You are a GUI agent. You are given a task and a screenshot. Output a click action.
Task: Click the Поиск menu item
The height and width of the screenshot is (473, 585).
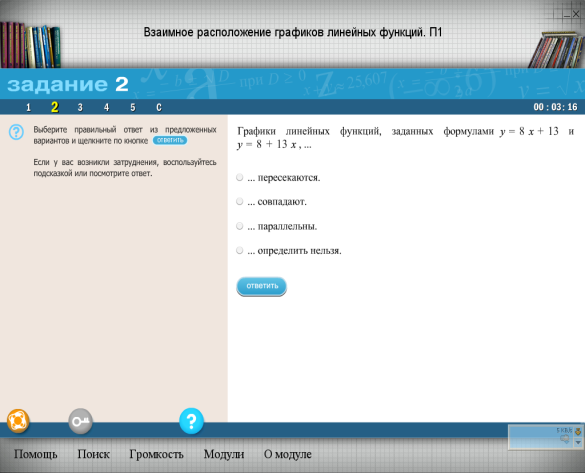(x=93, y=454)
